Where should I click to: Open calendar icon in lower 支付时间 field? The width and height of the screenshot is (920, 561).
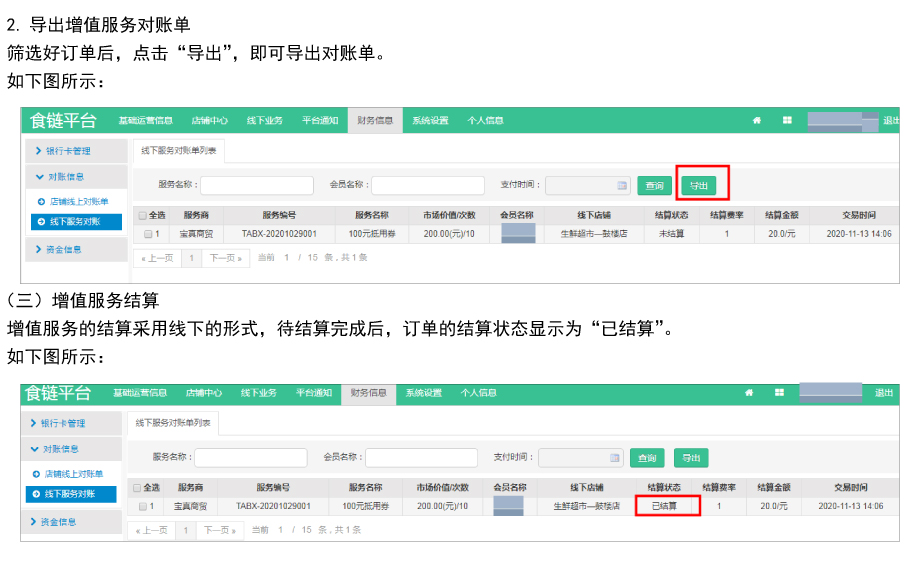(x=614, y=458)
